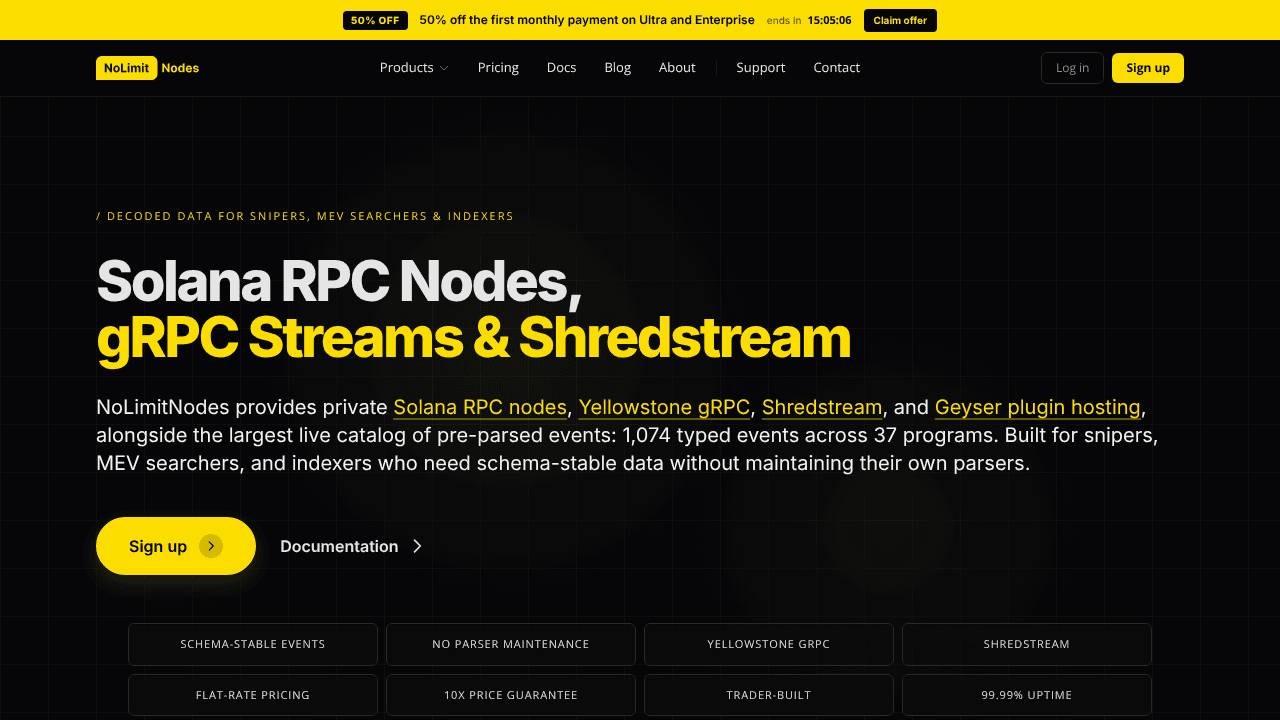Screen dimensions: 1280x720
Task: Open the Yellowstone gRPC link
Action: pyautogui.click(x=664, y=408)
